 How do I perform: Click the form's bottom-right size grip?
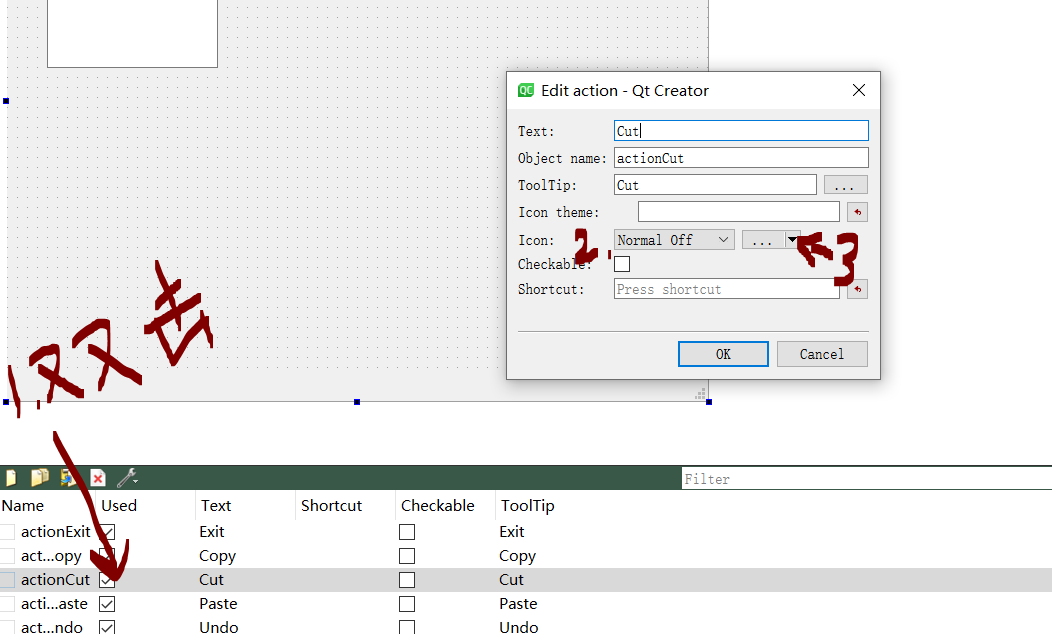coord(700,394)
